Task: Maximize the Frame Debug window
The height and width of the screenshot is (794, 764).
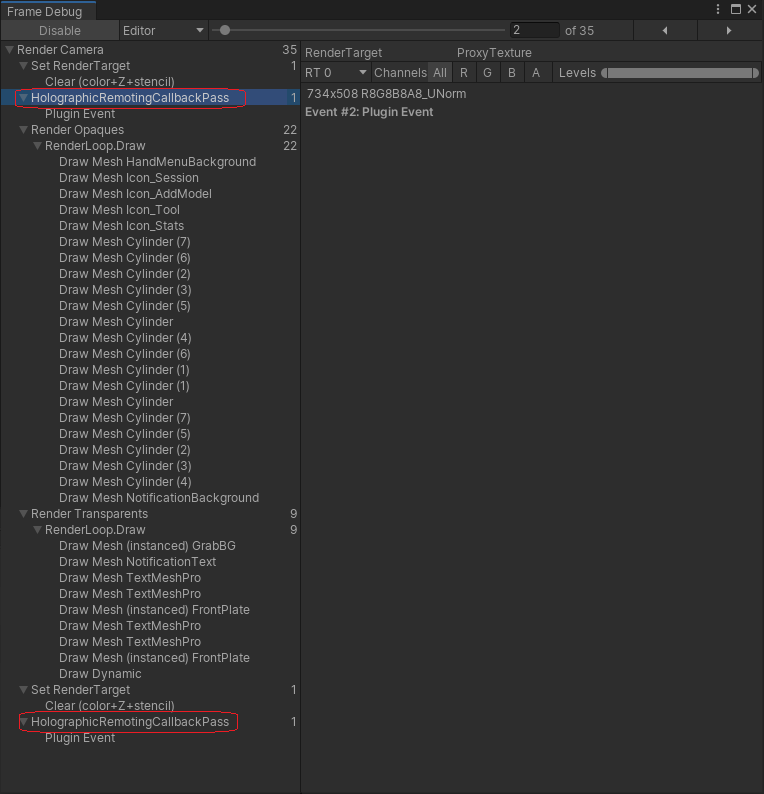Action: tap(736, 9)
